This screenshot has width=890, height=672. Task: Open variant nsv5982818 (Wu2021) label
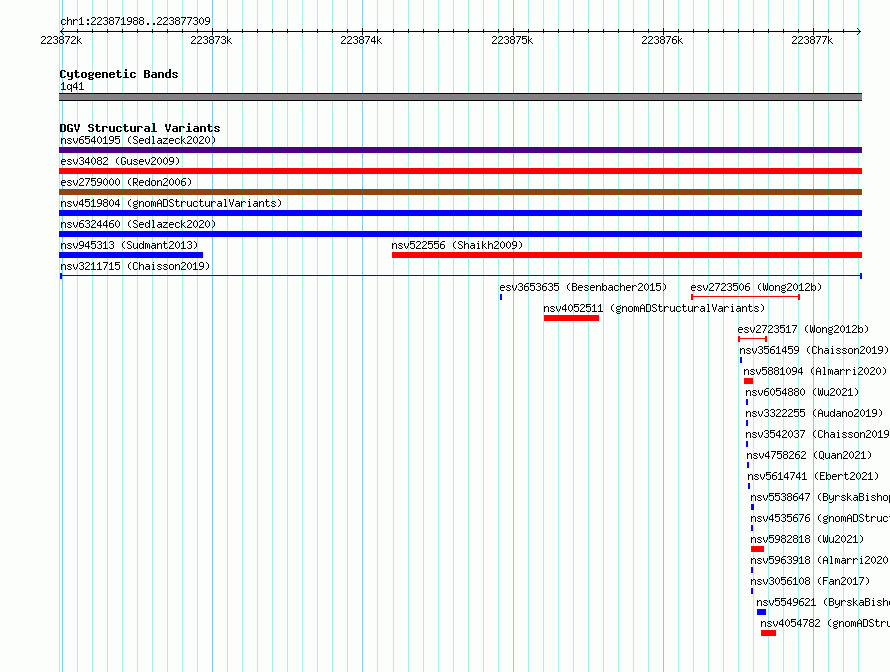(807, 539)
